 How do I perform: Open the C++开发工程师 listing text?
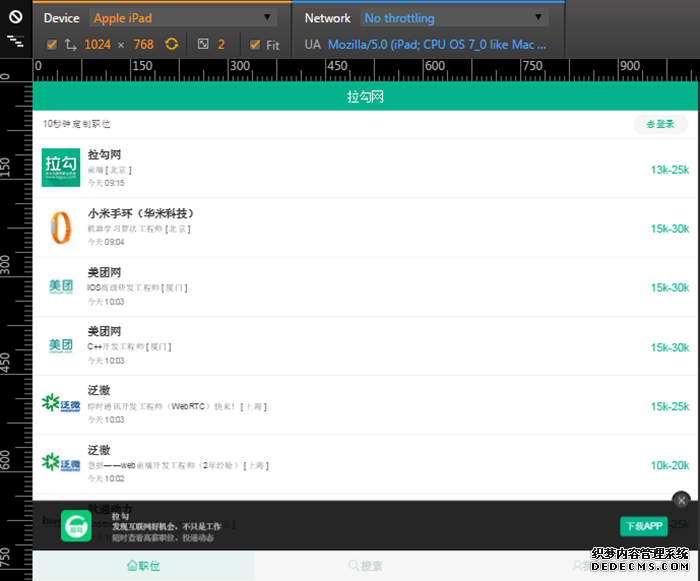(129, 347)
